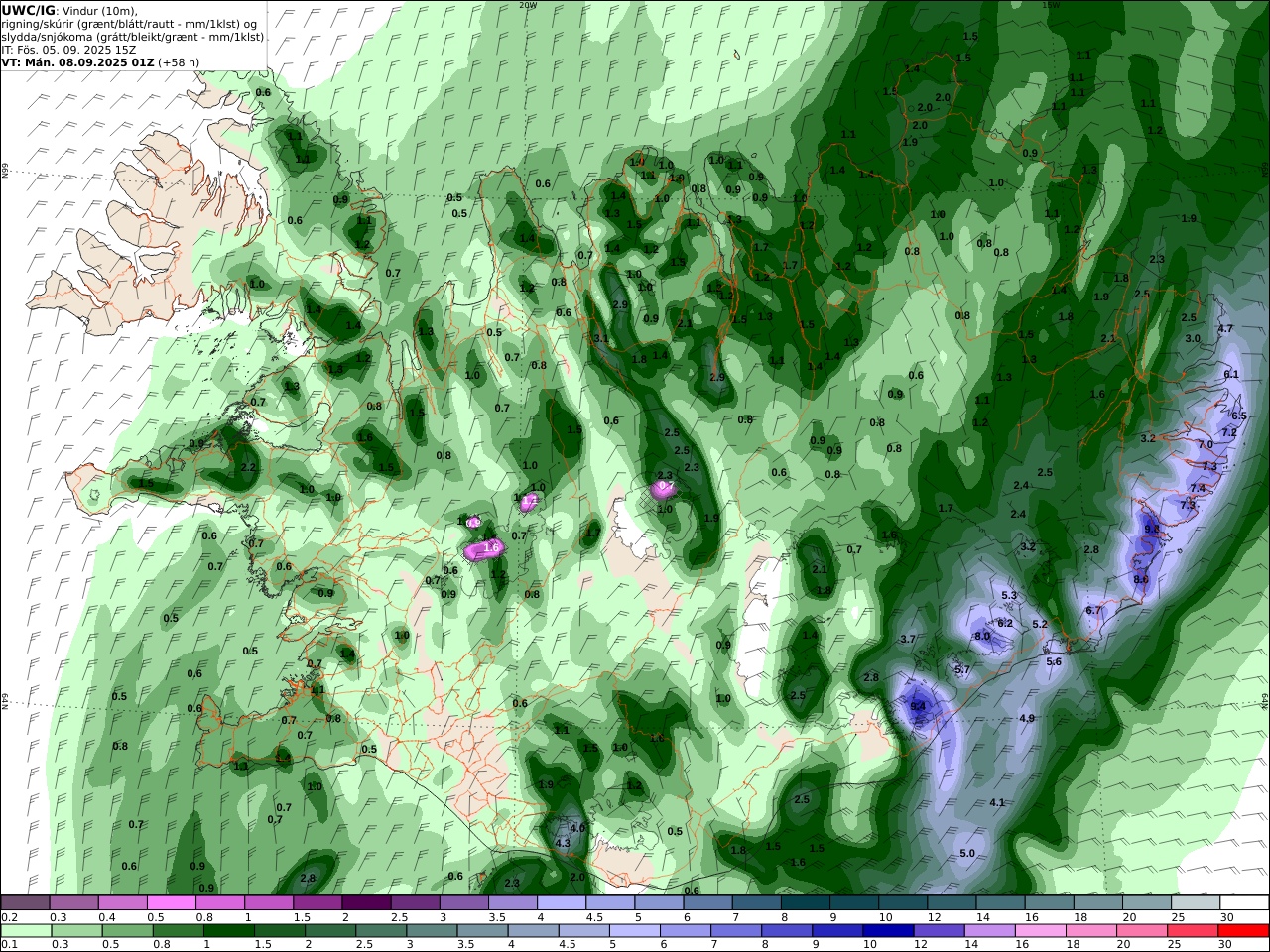Click the 7.2 precipitation value
The image size is (1270, 952).
1228,433
